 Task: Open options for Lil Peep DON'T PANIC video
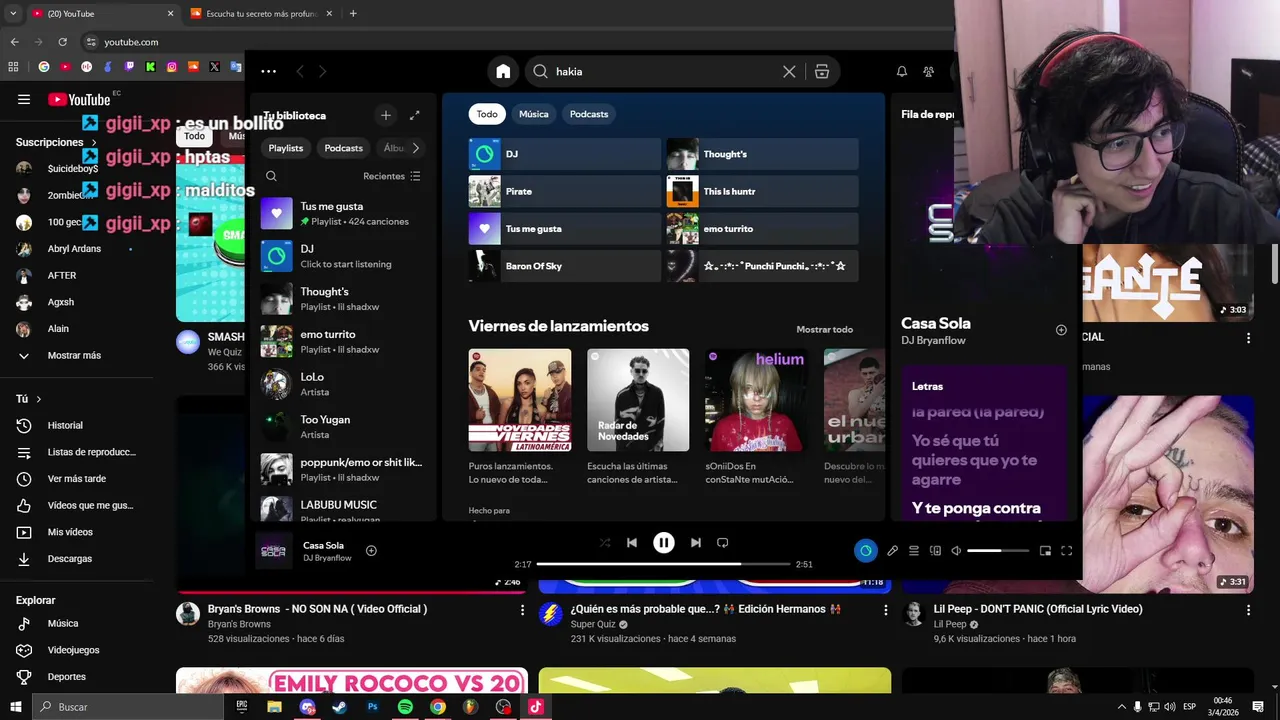tap(1248, 609)
